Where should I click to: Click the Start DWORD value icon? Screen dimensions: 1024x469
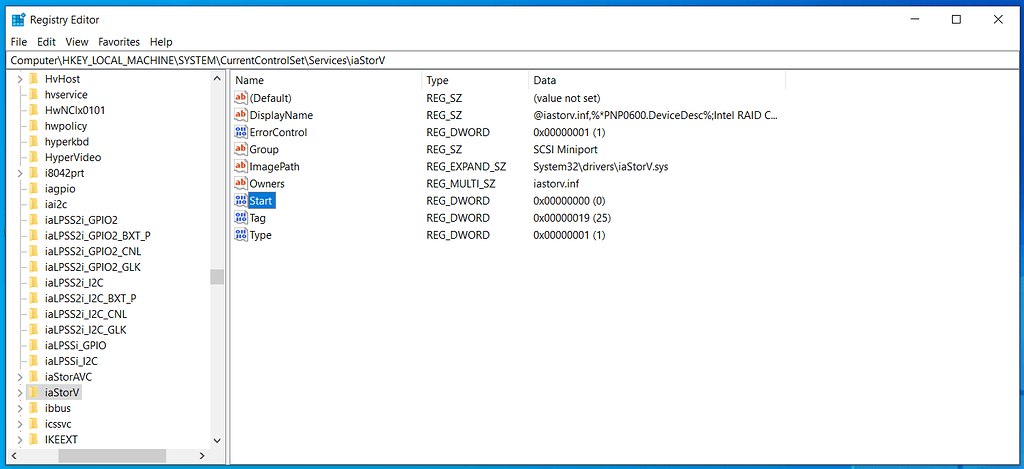click(x=241, y=201)
